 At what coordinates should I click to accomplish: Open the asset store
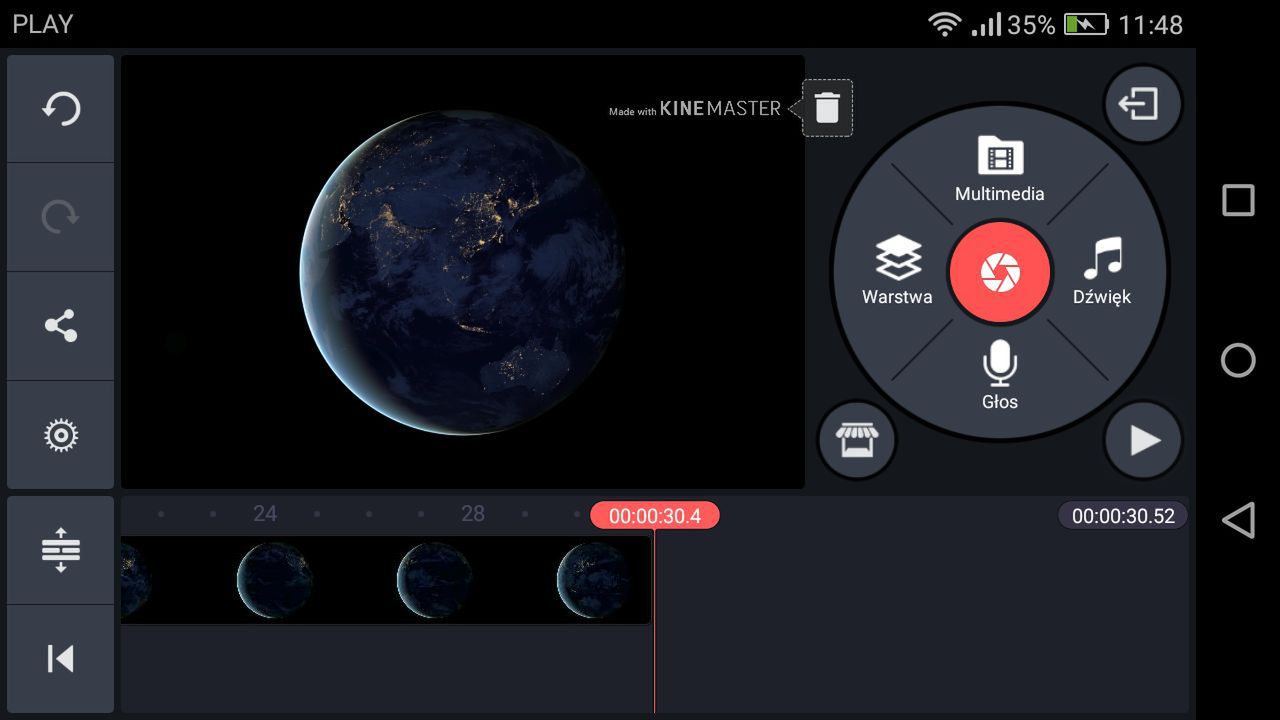857,440
